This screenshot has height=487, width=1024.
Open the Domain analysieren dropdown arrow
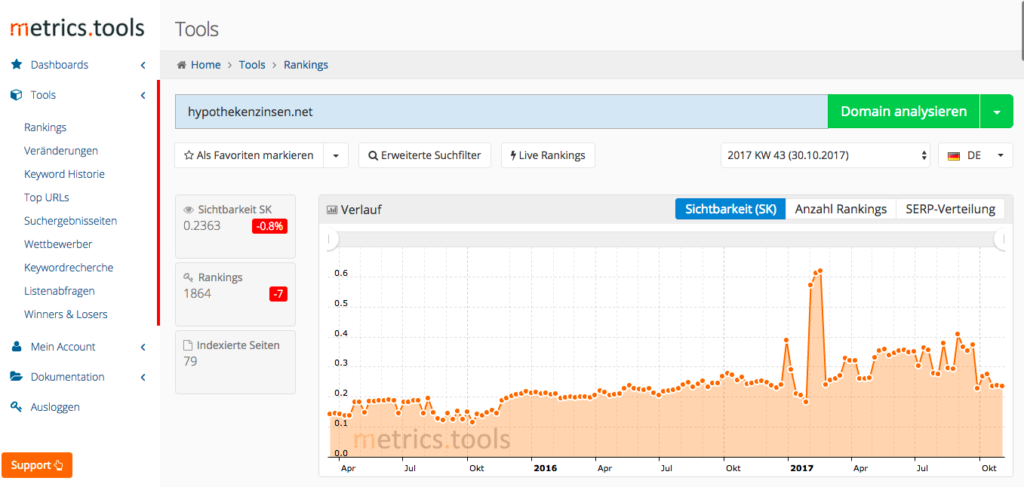[997, 112]
